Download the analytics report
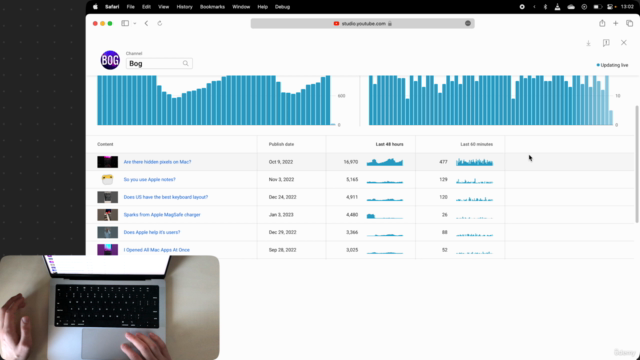The height and width of the screenshot is (360, 640). click(x=588, y=43)
